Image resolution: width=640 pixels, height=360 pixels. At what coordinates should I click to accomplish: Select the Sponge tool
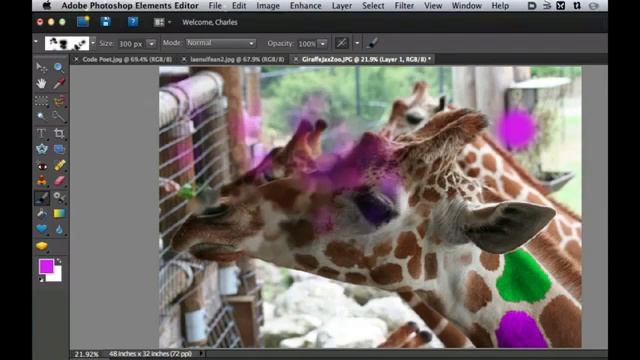tap(41, 246)
